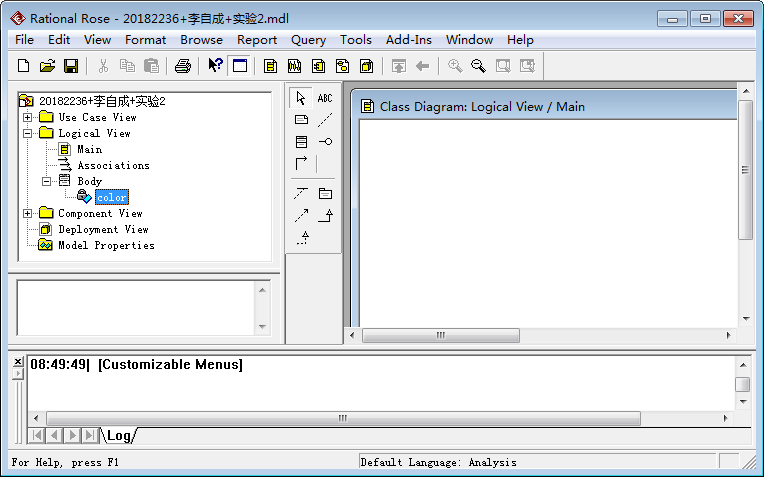Select the Dependency dashed arrow tool
This screenshot has width=764, height=477.
pyautogui.click(x=301, y=215)
